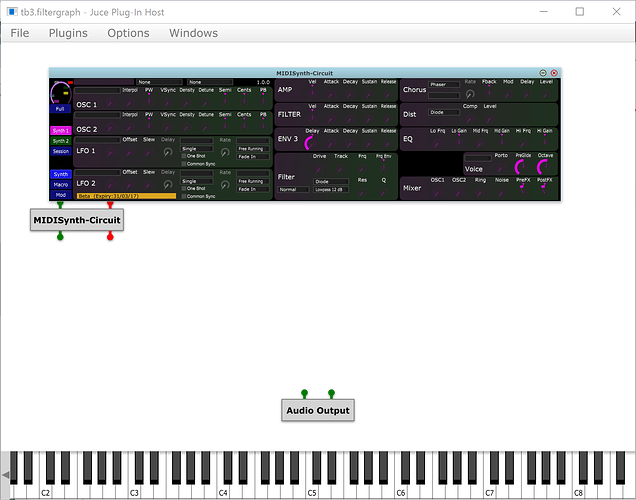
Task: Open the Options menu
Action: 128,33
